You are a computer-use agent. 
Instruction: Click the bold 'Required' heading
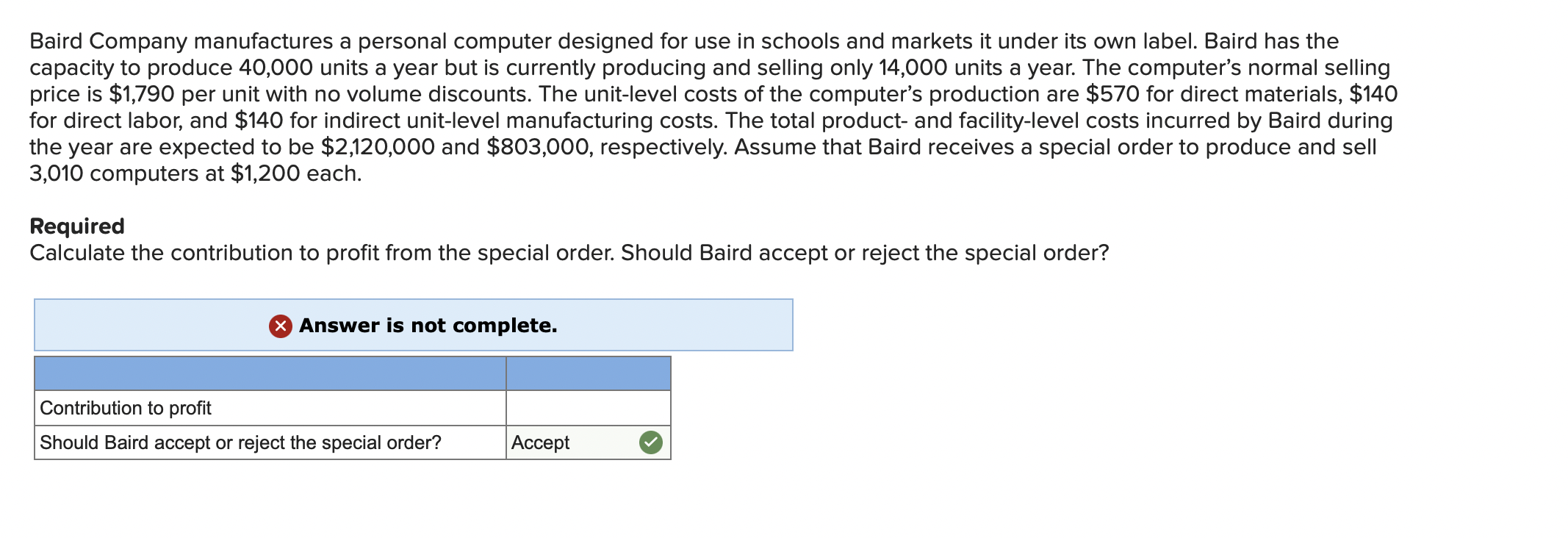[77, 226]
